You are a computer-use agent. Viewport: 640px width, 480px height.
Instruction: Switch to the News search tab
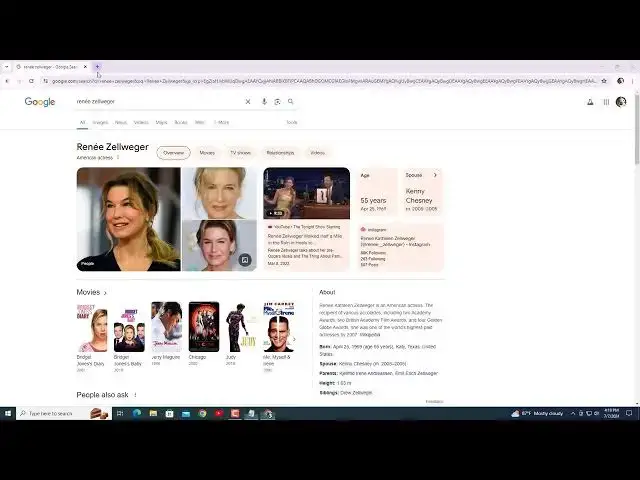pyautogui.click(x=121, y=122)
